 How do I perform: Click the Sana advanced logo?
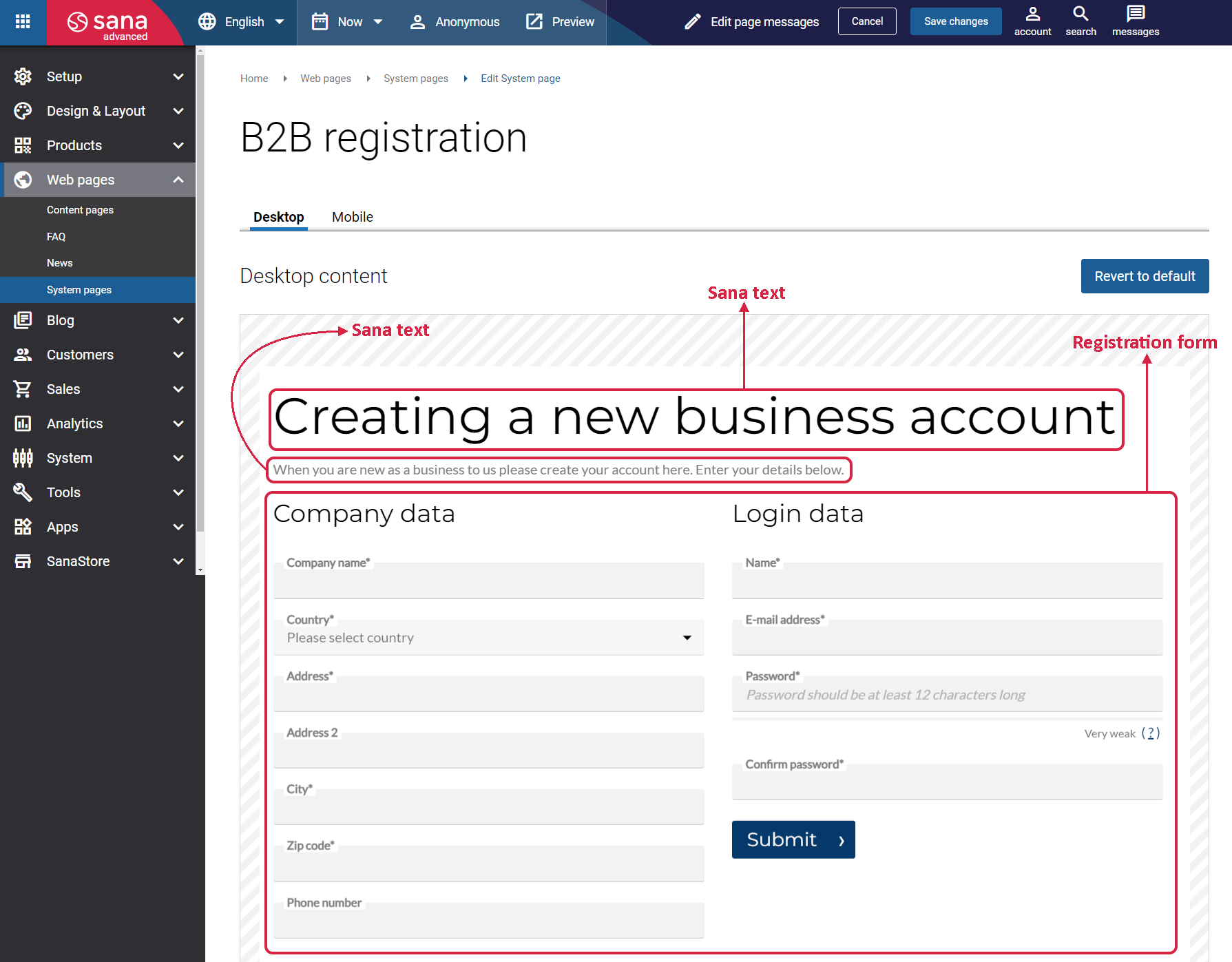click(x=109, y=23)
